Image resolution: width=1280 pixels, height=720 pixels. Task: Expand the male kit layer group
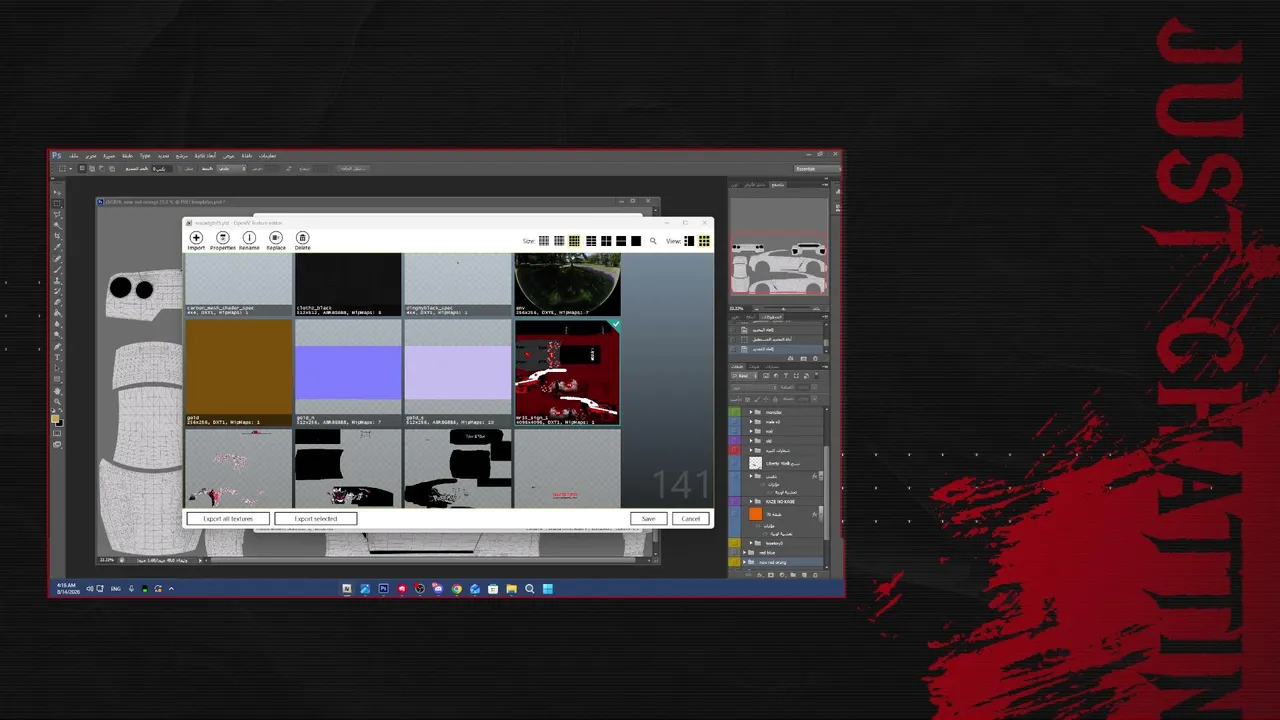click(750, 422)
